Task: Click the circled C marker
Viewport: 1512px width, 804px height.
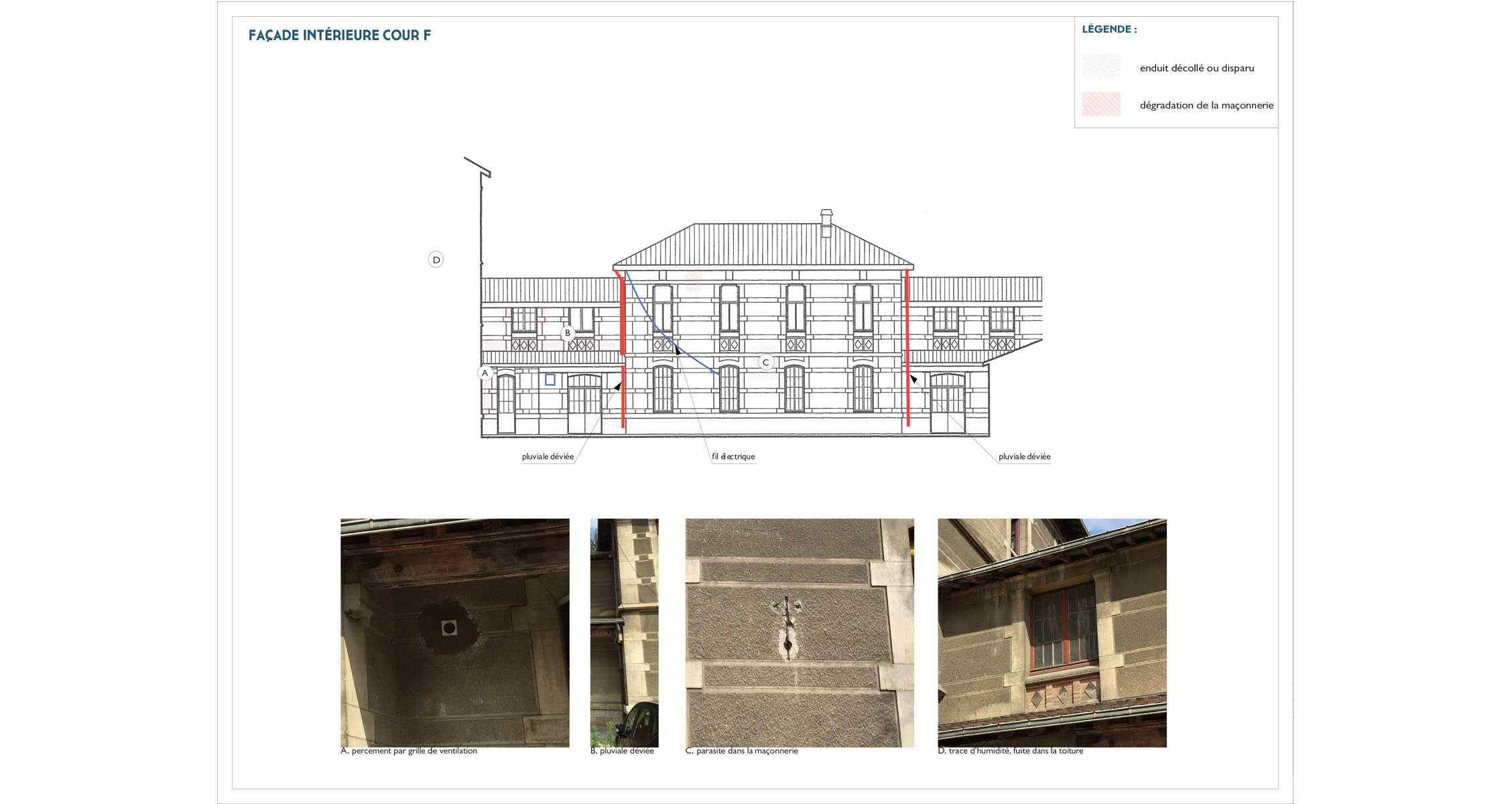Action: (x=765, y=362)
